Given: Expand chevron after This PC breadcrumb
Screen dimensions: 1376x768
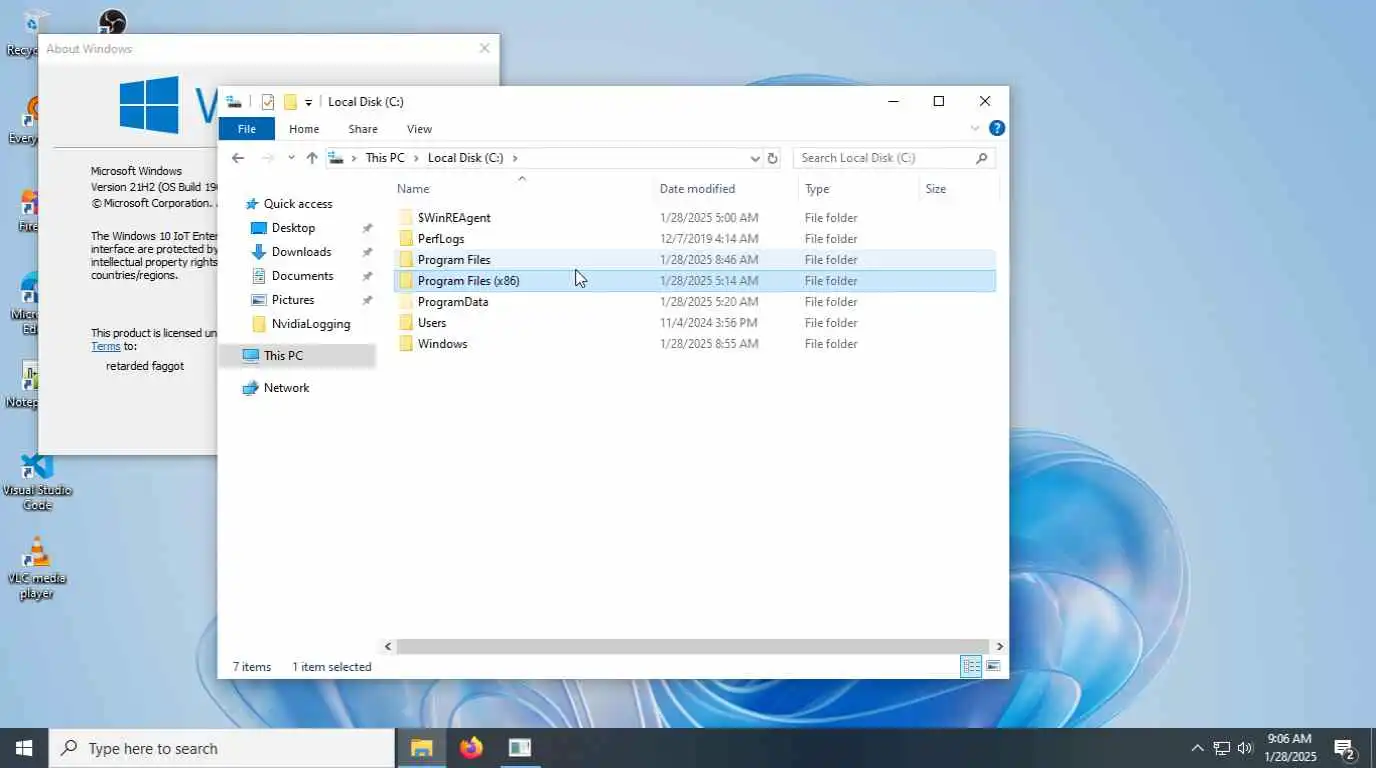Looking at the screenshot, I should coord(417,158).
